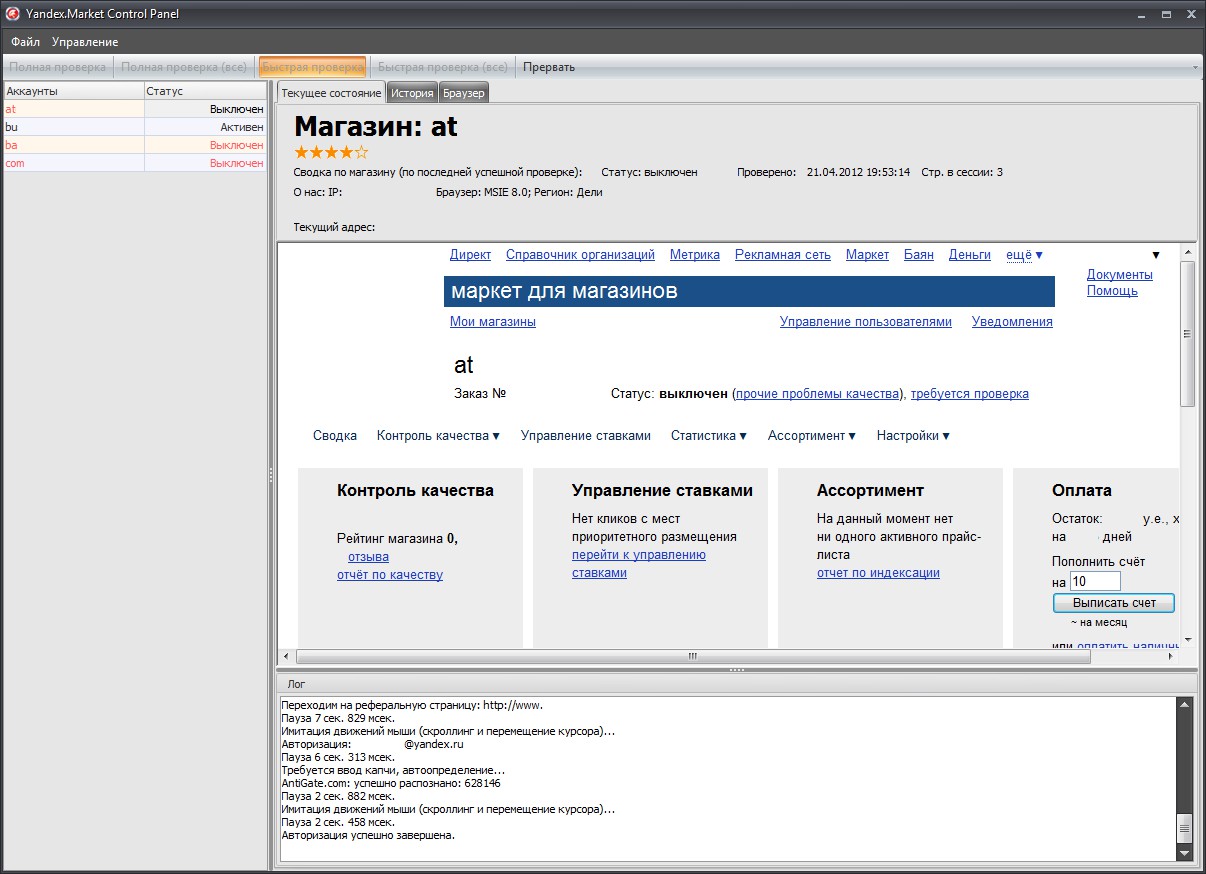Click Быстрая проверка (все) toolbar button
The height and width of the screenshot is (874, 1206).
coord(443,67)
